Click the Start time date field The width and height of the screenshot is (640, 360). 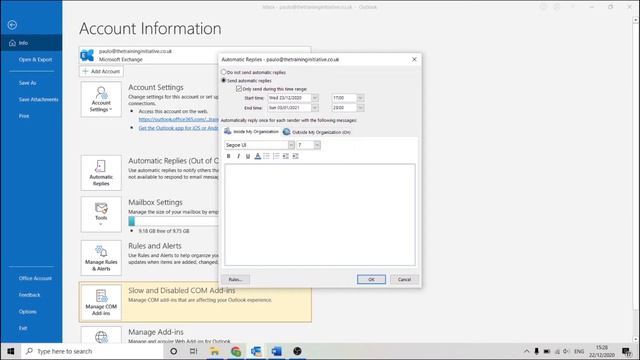coord(289,98)
